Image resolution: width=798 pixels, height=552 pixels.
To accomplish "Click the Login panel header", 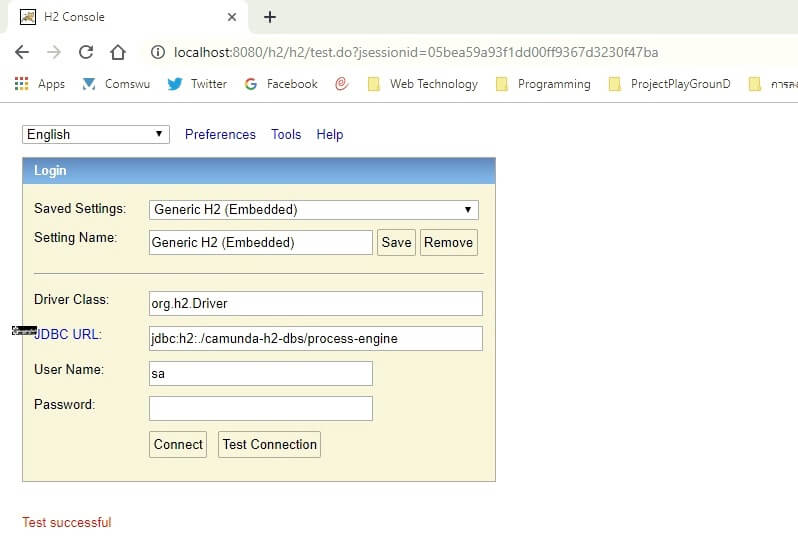I will (x=259, y=170).
